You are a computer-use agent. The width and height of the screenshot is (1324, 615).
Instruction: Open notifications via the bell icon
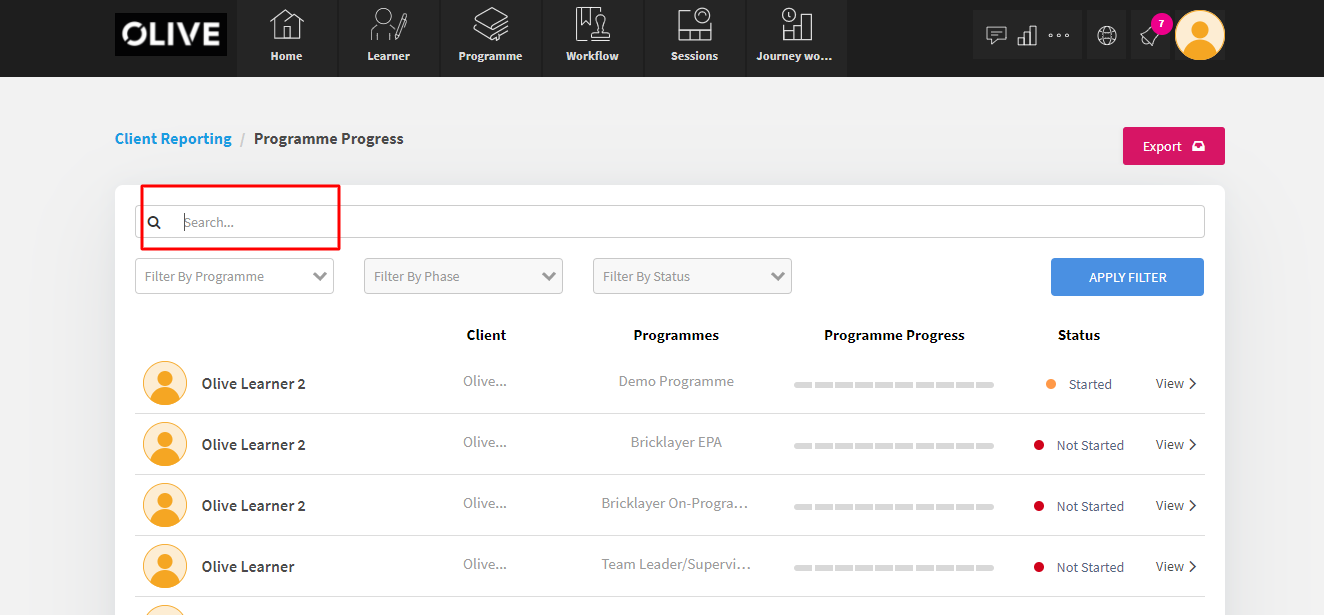(1148, 38)
